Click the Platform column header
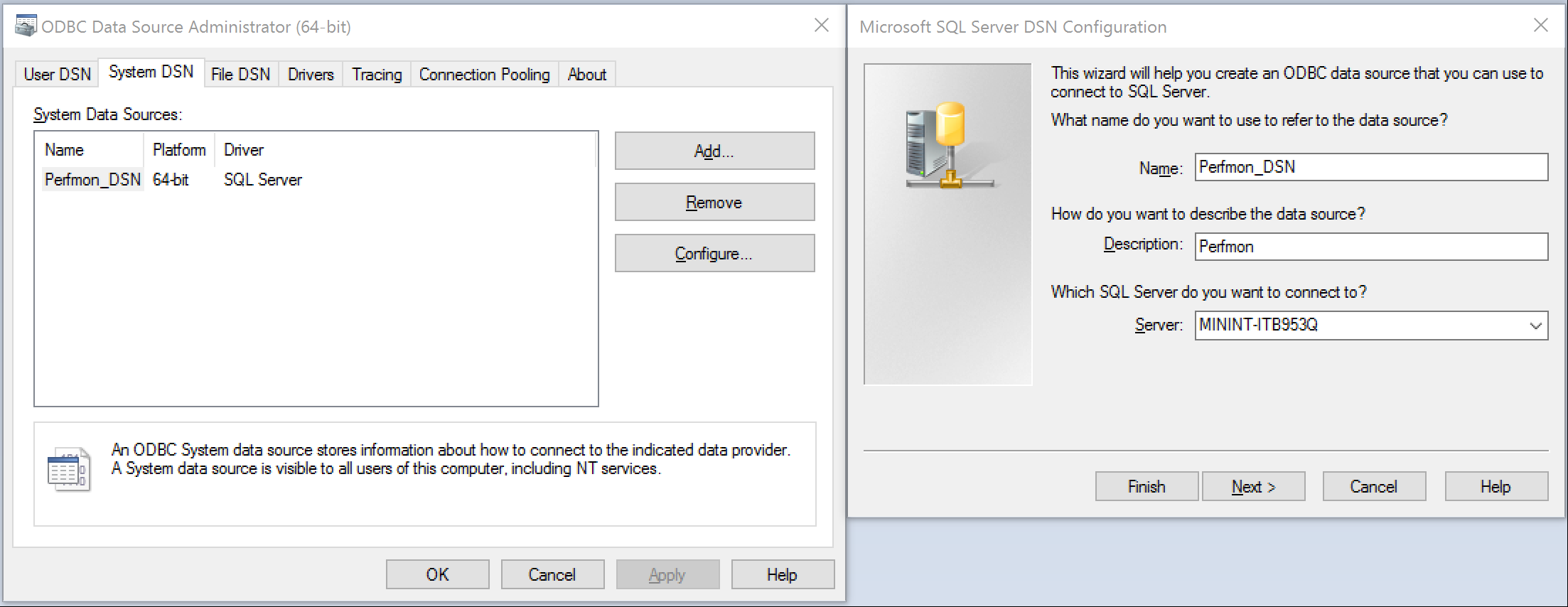The height and width of the screenshot is (607, 1568). pos(179,150)
